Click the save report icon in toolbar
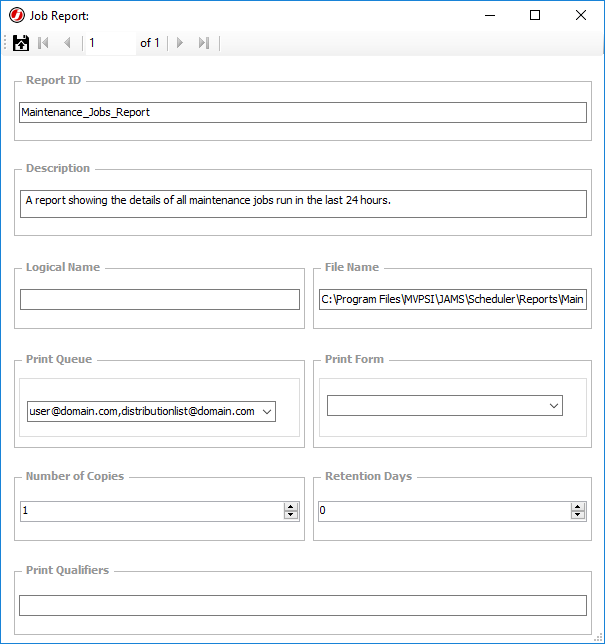Image resolution: width=605 pixels, height=644 pixels. click(21, 43)
